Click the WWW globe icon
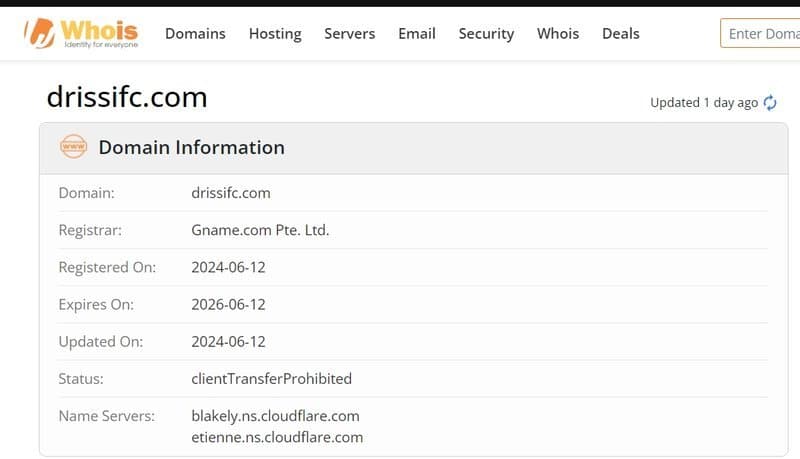Viewport: 800px width, 459px height. pos(73,147)
